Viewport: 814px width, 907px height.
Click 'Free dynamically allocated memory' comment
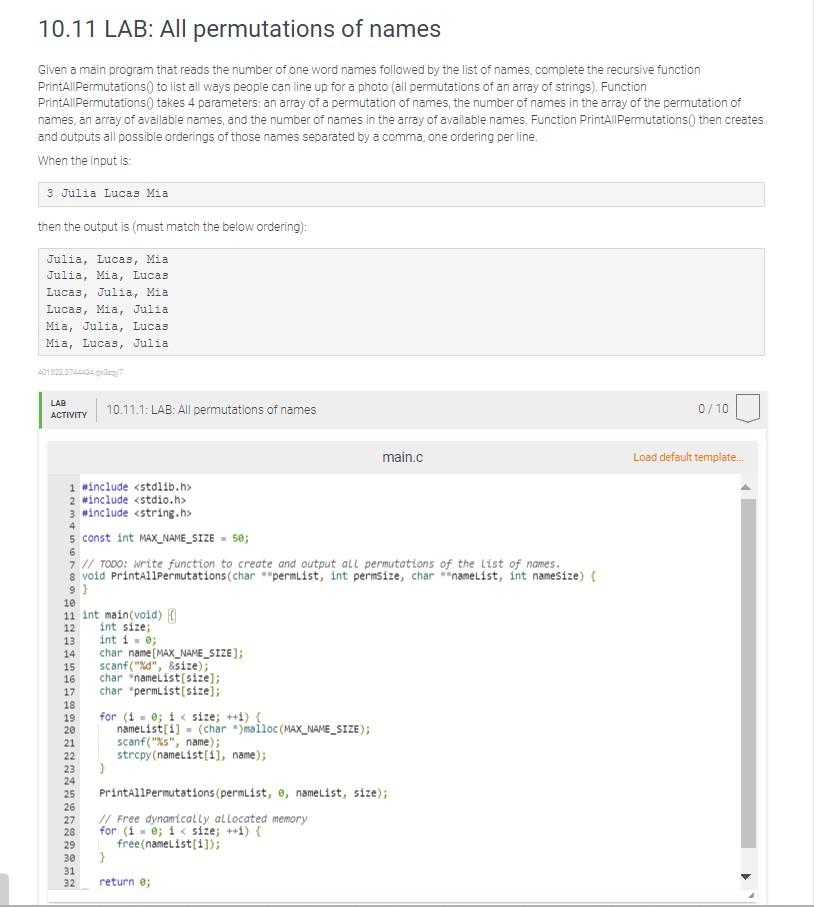click(203, 818)
